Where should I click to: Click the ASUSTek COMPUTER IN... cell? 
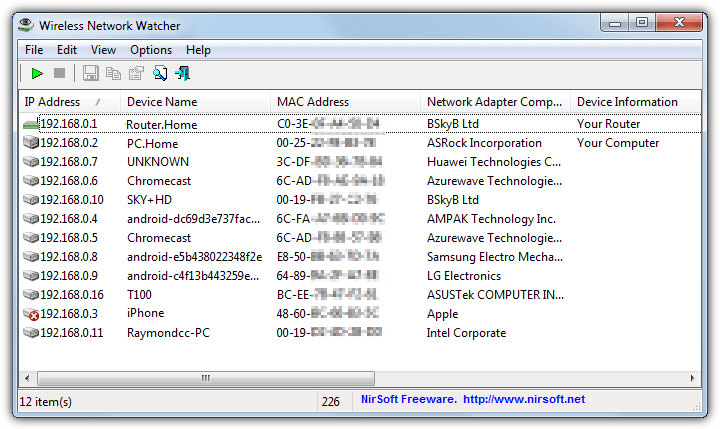tap(495, 294)
